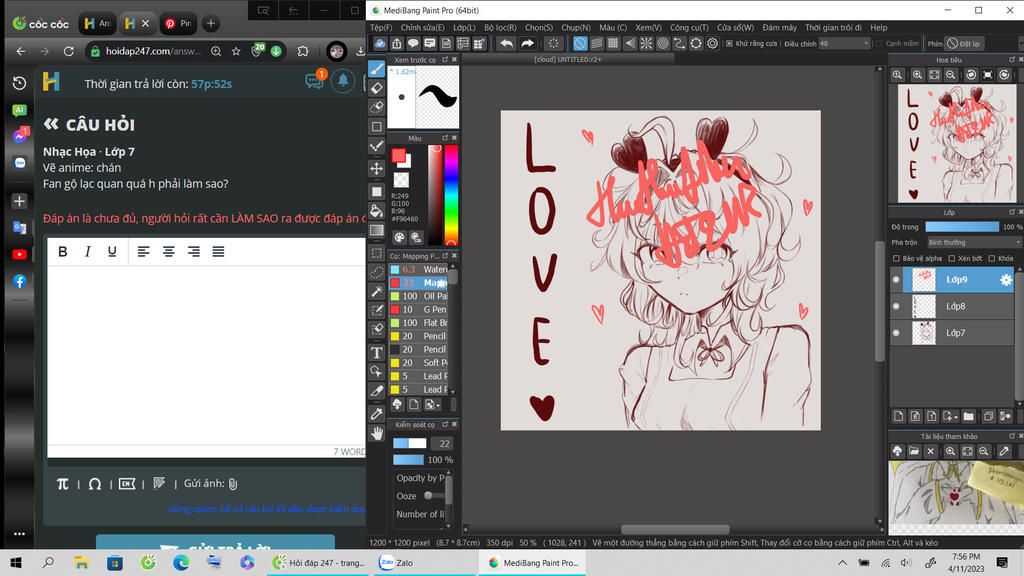The width and height of the screenshot is (1024, 576).
Task: Click Gửi ảnh attach image button
Action: 210,483
